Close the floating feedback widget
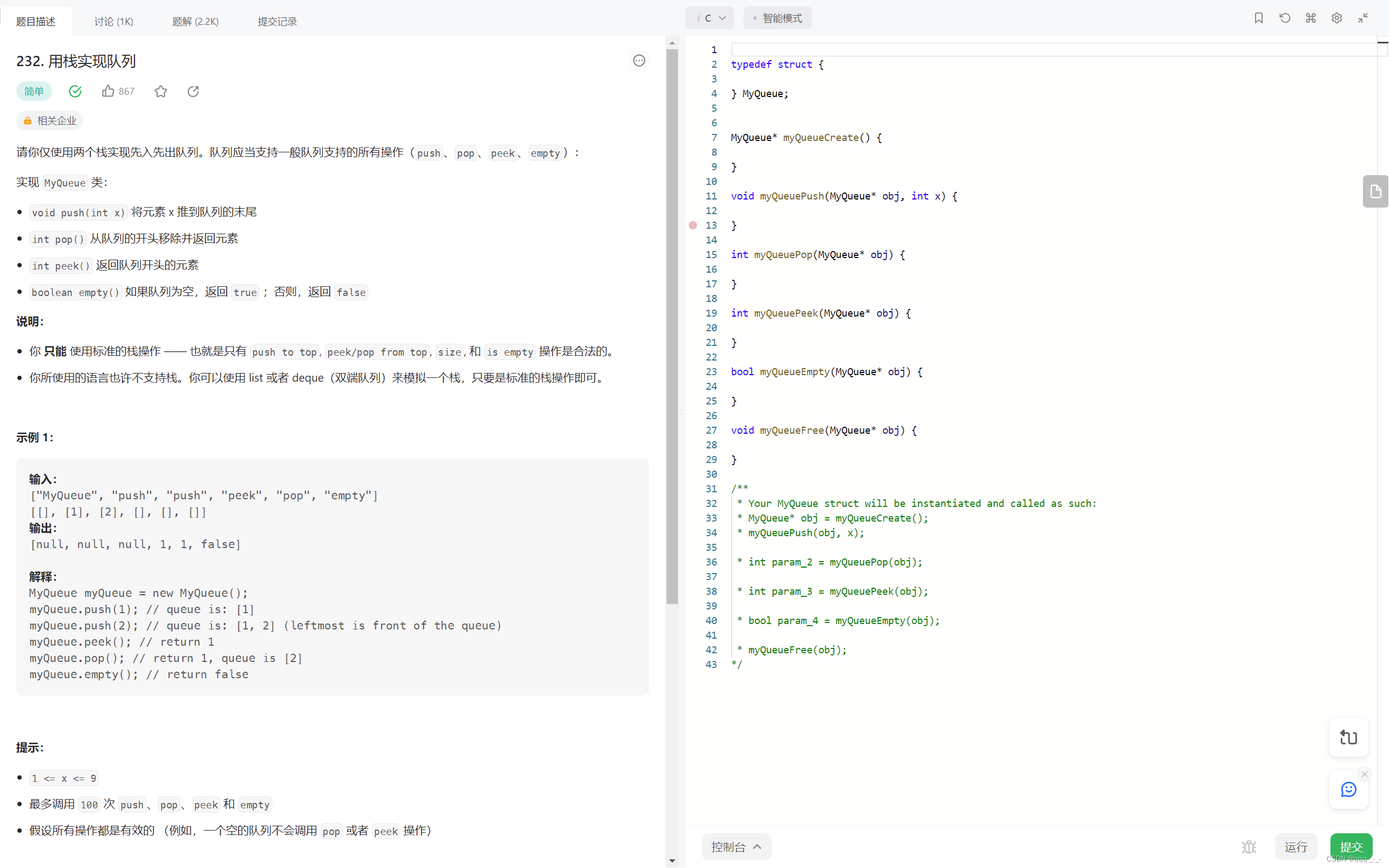Screen dimensions: 1389x868 pos(1364,774)
